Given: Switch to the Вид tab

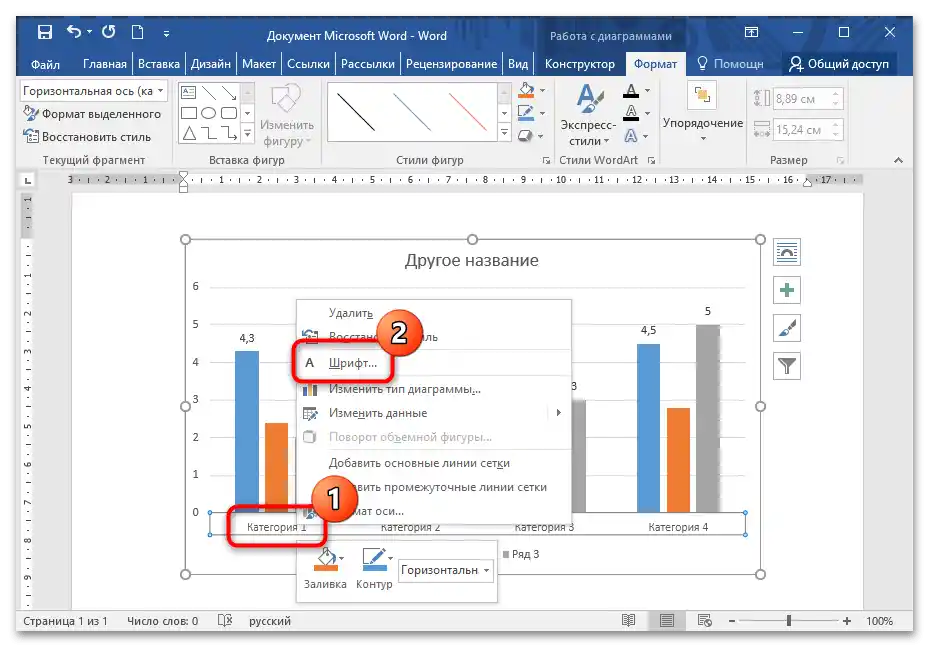Looking at the screenshot, I should [x=518, y=64].
